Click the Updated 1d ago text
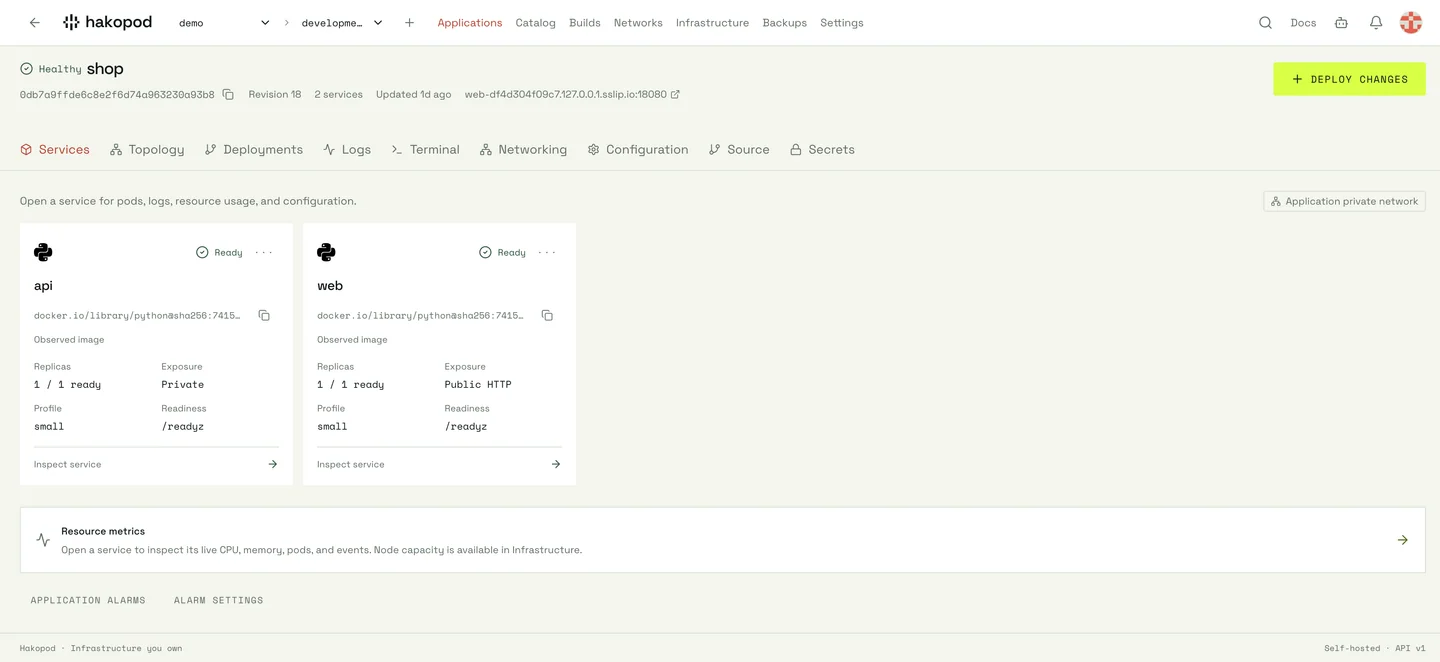 (x=413, y=94)
